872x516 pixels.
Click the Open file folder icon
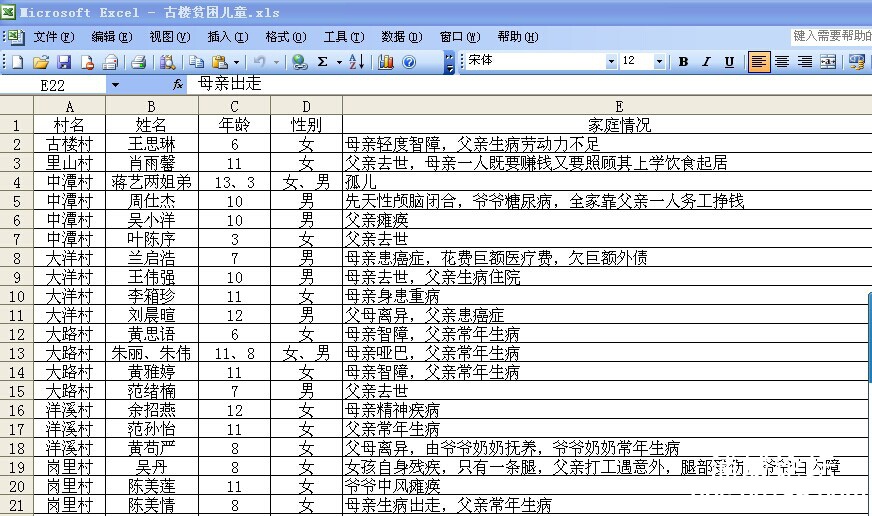(x=40, y=62)
